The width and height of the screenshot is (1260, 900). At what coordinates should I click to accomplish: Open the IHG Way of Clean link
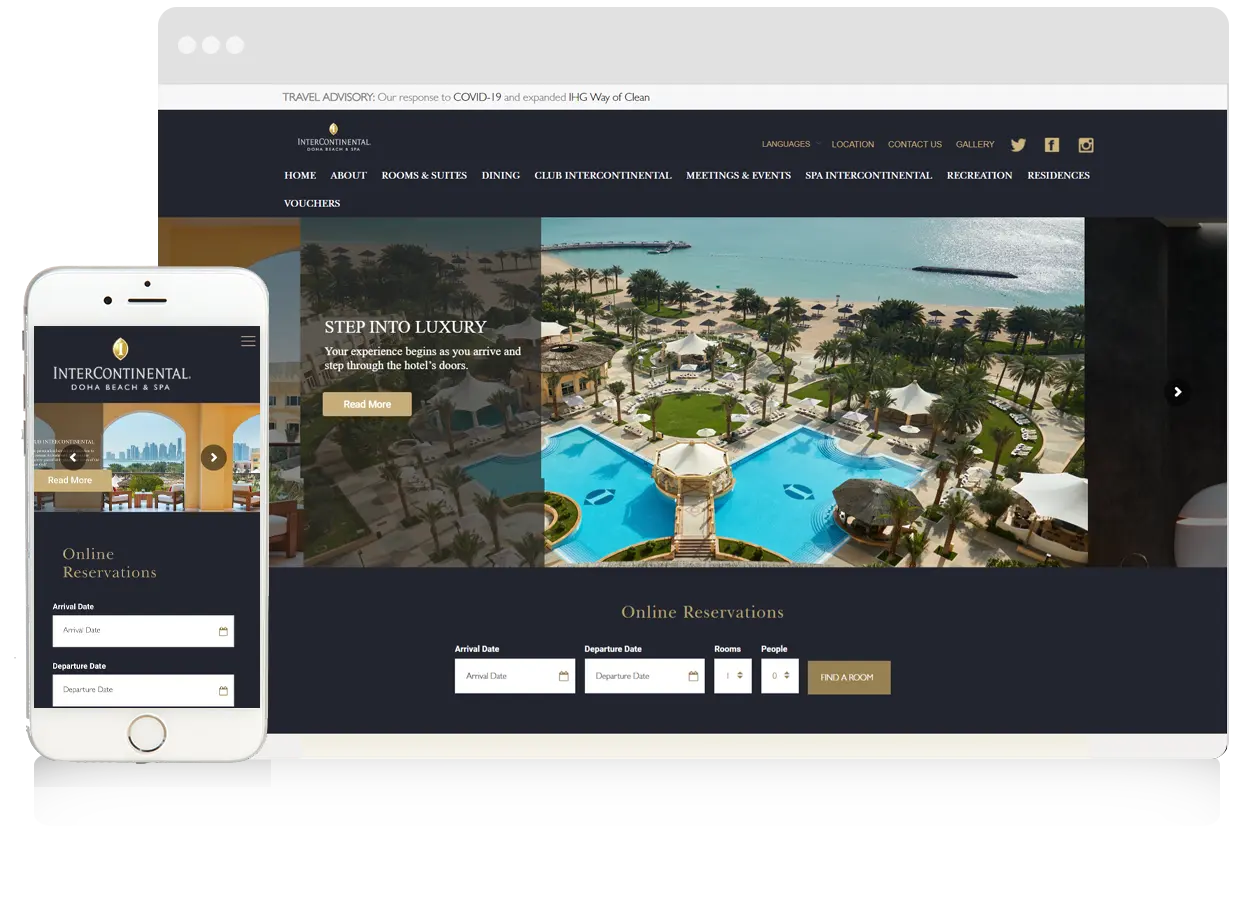609,97
